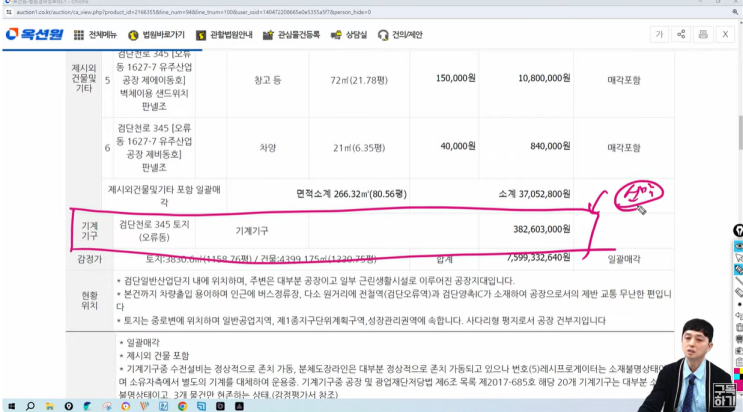The height and width of the screenshot is (412, 743).
Task: Open the pink brain-shaped app in taskbar
Action: pos(107,406)
